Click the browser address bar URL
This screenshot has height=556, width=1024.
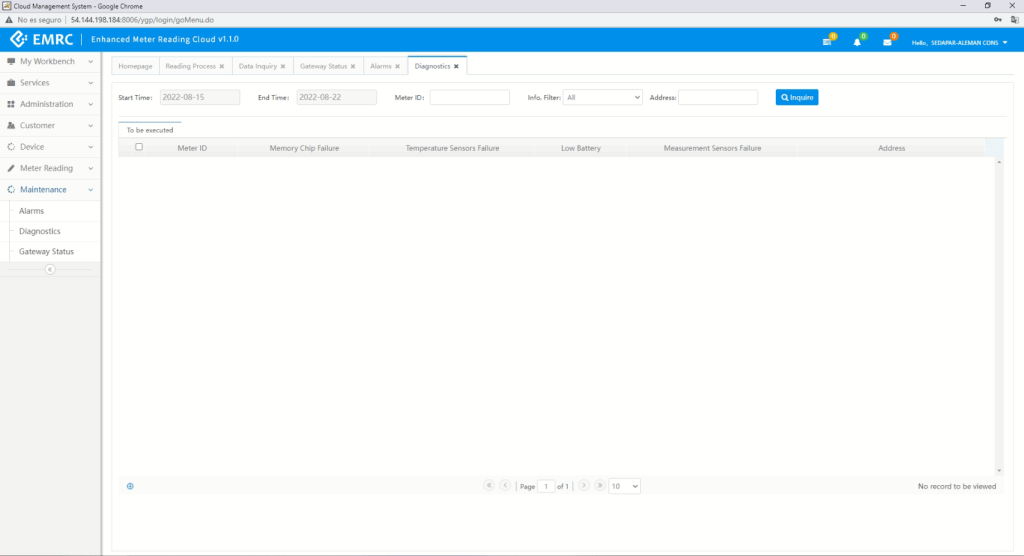point(142,20)
